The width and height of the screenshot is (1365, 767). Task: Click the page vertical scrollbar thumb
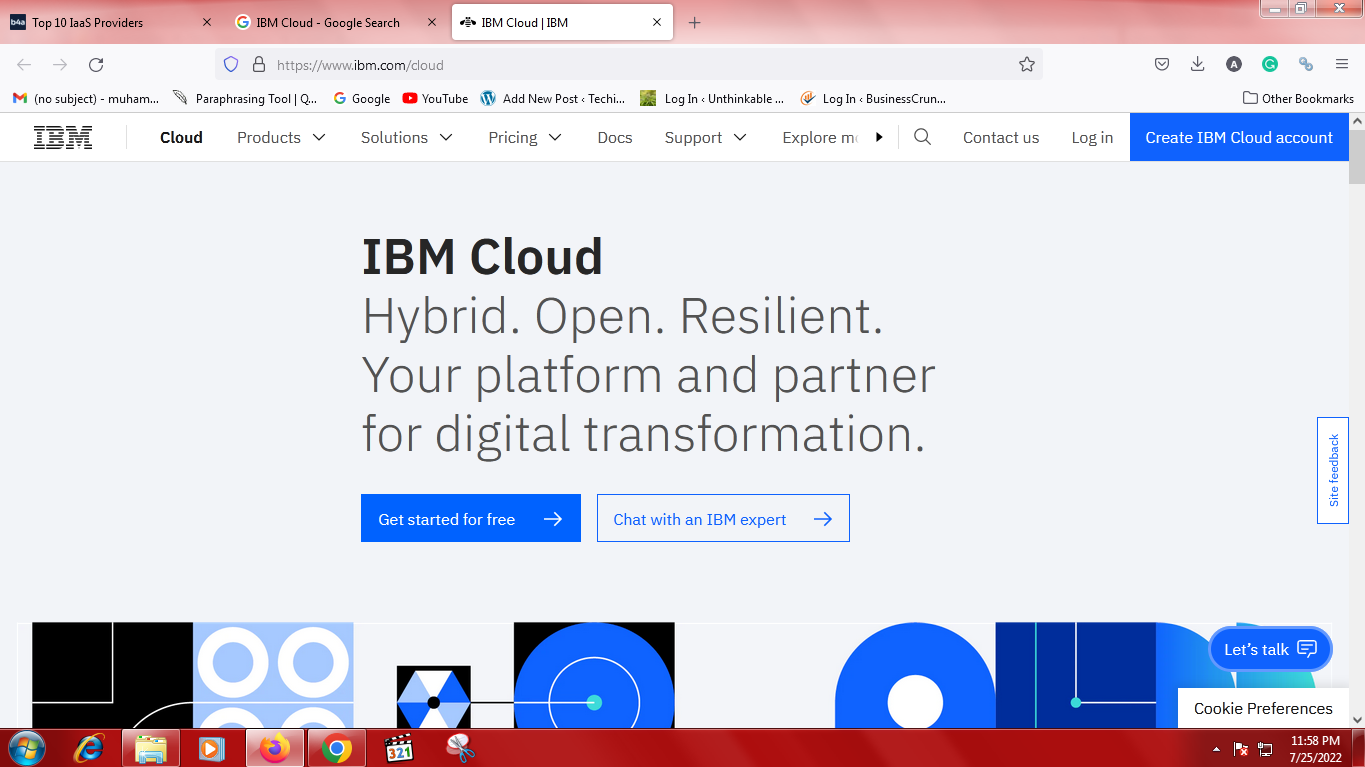click(x=1357, y=157)
